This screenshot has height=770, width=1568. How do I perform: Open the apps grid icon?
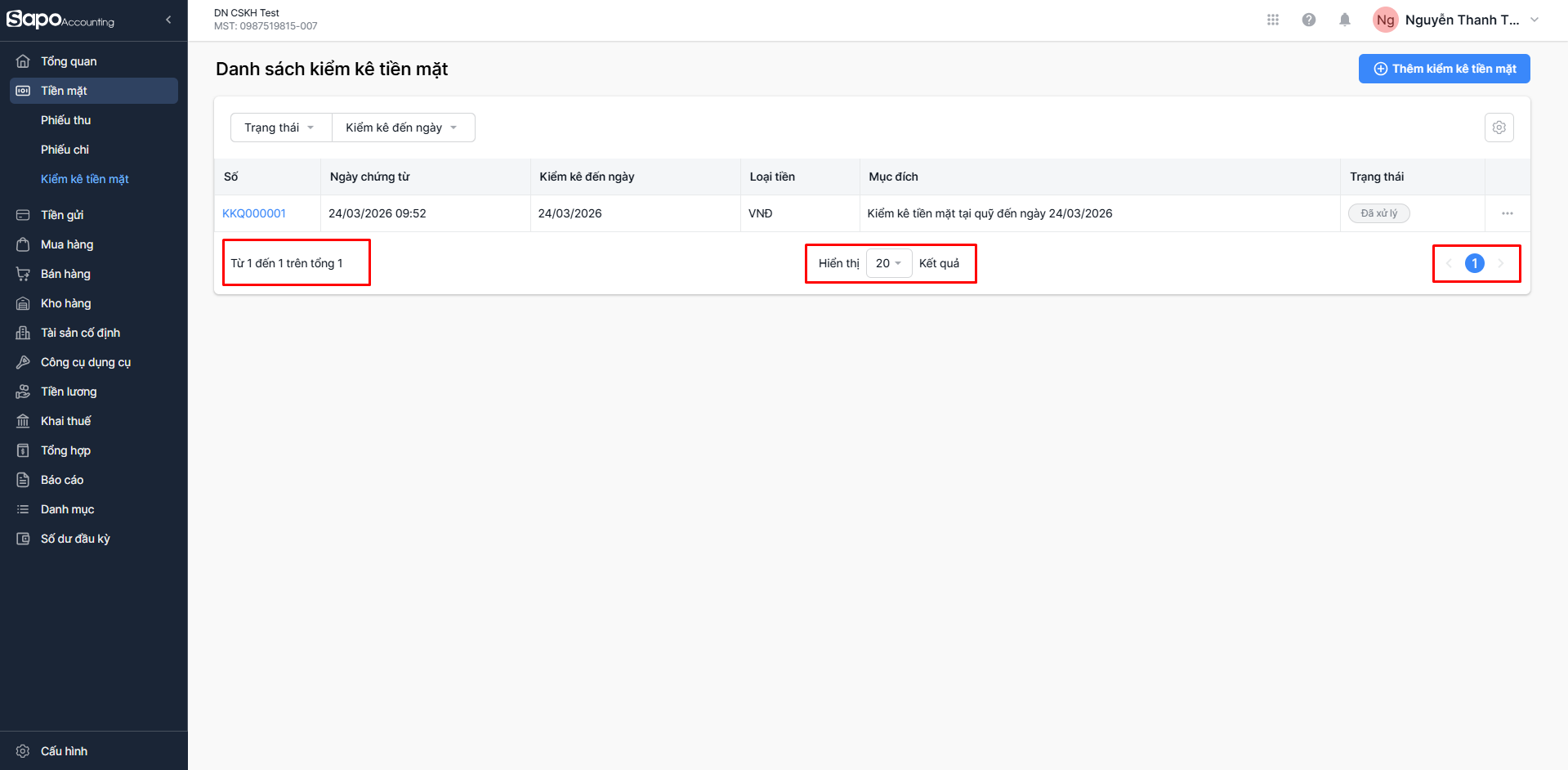click(1272, 20)
